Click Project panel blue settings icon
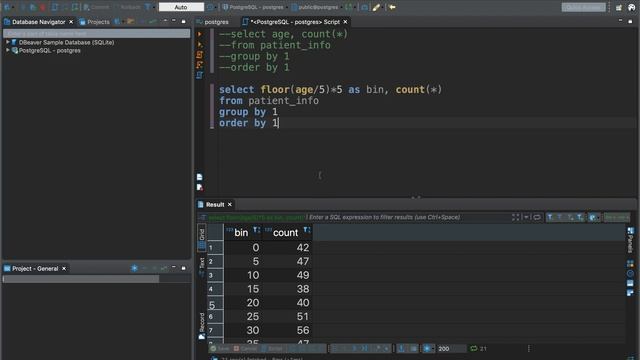 (x=134, y=268)
